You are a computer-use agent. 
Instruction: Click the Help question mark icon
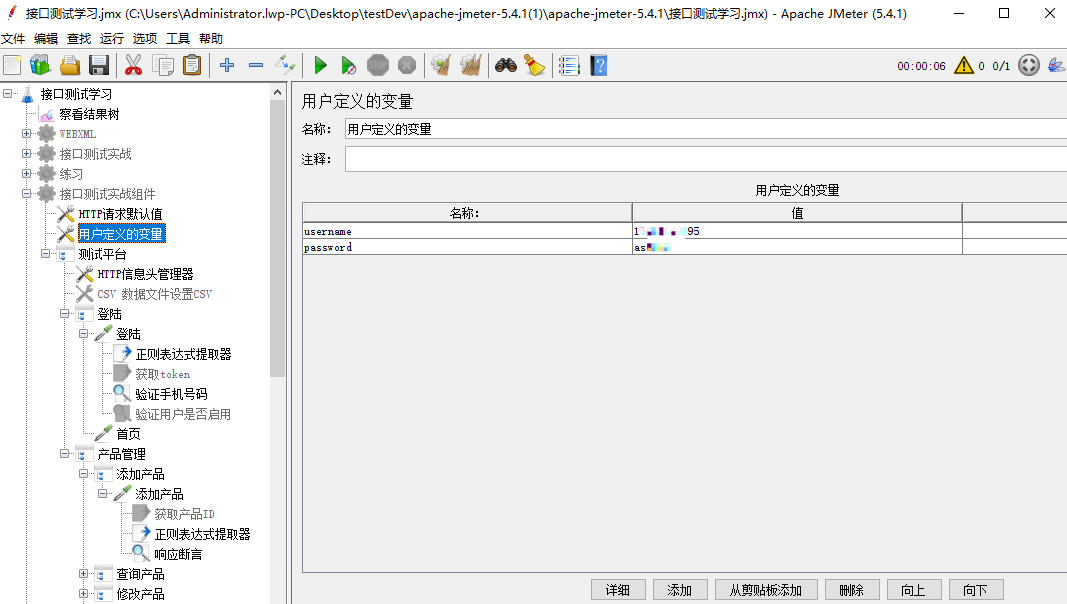pos(599,65)
